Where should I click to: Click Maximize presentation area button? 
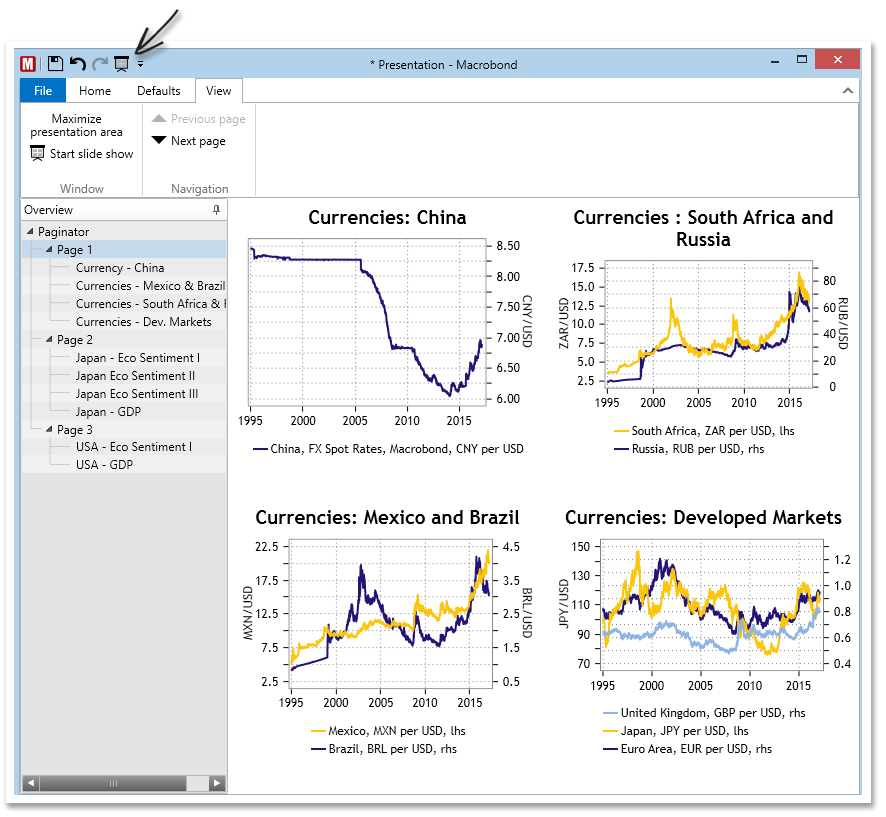click(77, 125)
